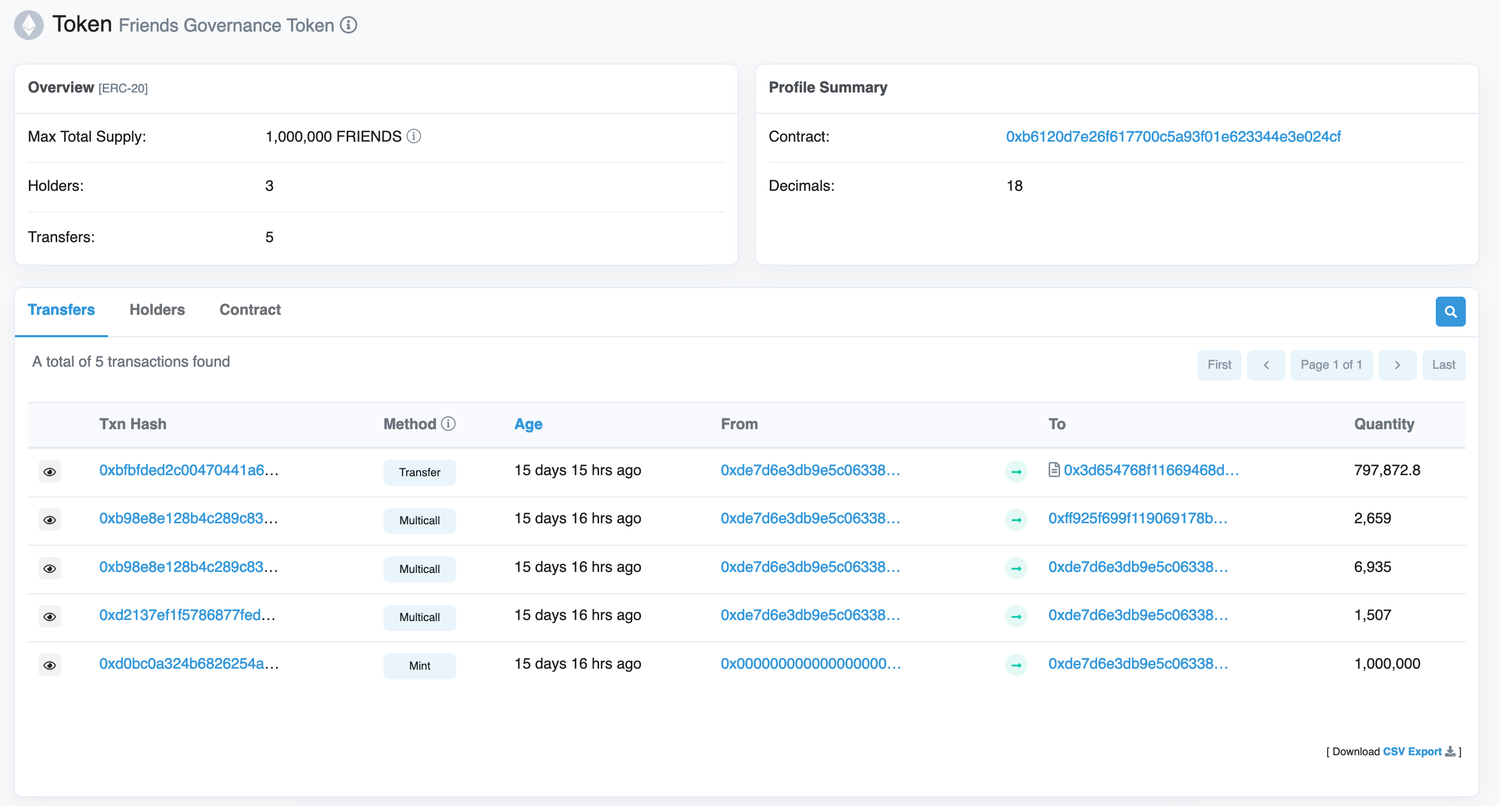Open transaction 0xbfbfded2c00470441a6
The height and width of the screenshot is (806, 1500).
[x=189, y=470]
